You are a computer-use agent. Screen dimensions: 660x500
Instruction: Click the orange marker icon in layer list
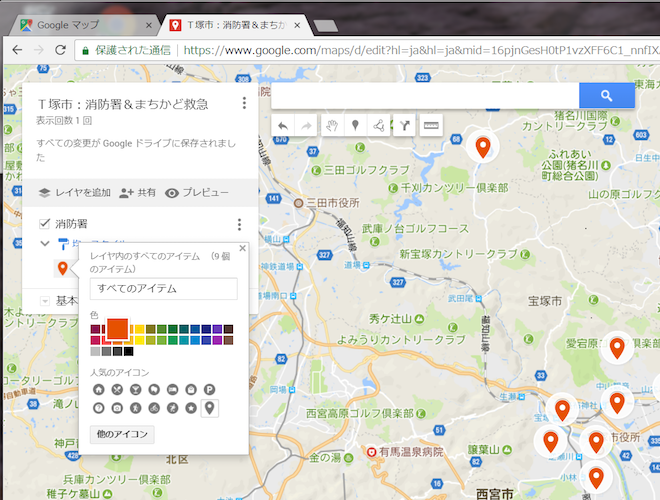pos(62,268)
